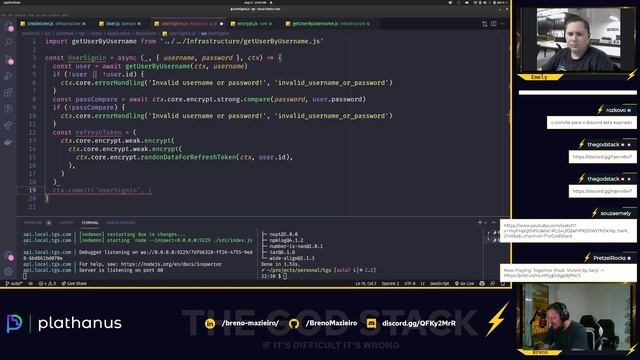Click line number 21 in the gutter
The height and width of the screenshot is (360, 640).
pyautogui.click(x=32, y=207)
